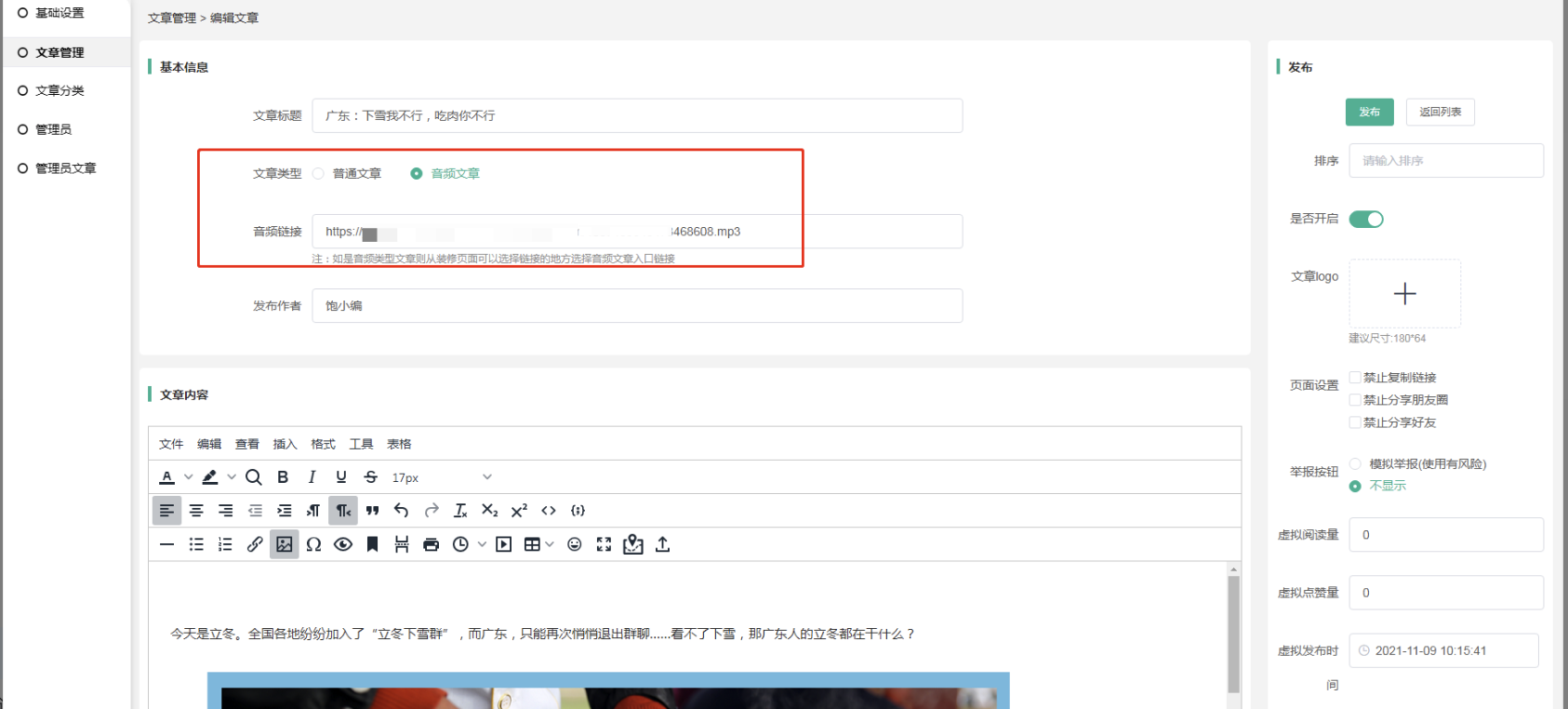Screen dimensions: 1568x709
Task: Expand table insert dropdown arrow
Action: tap(551, 544)
